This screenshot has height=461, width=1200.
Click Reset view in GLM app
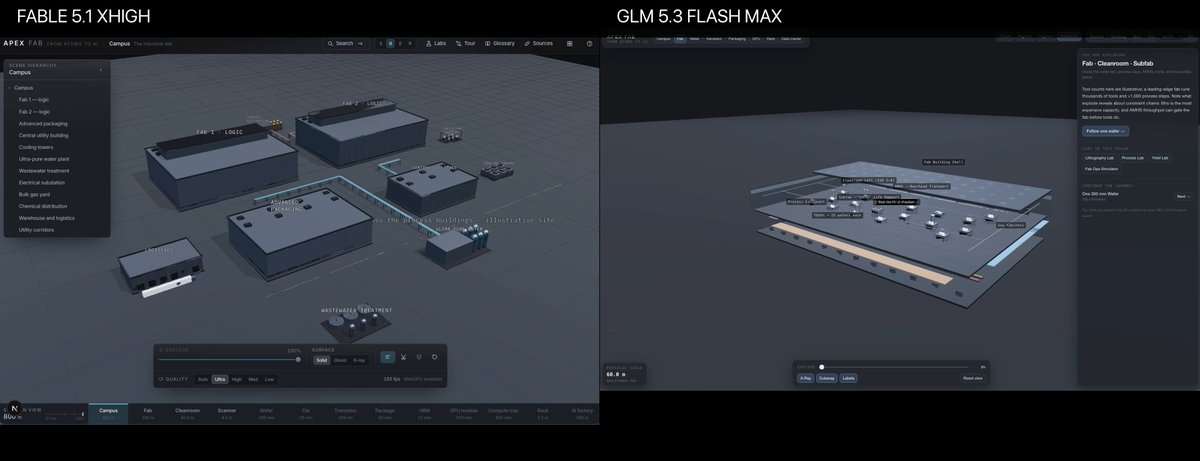click(972, 378)
